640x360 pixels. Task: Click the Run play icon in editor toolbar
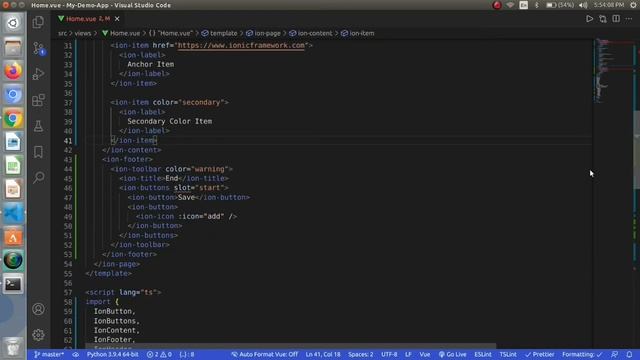pyautogui.click(x=589, y=19)
